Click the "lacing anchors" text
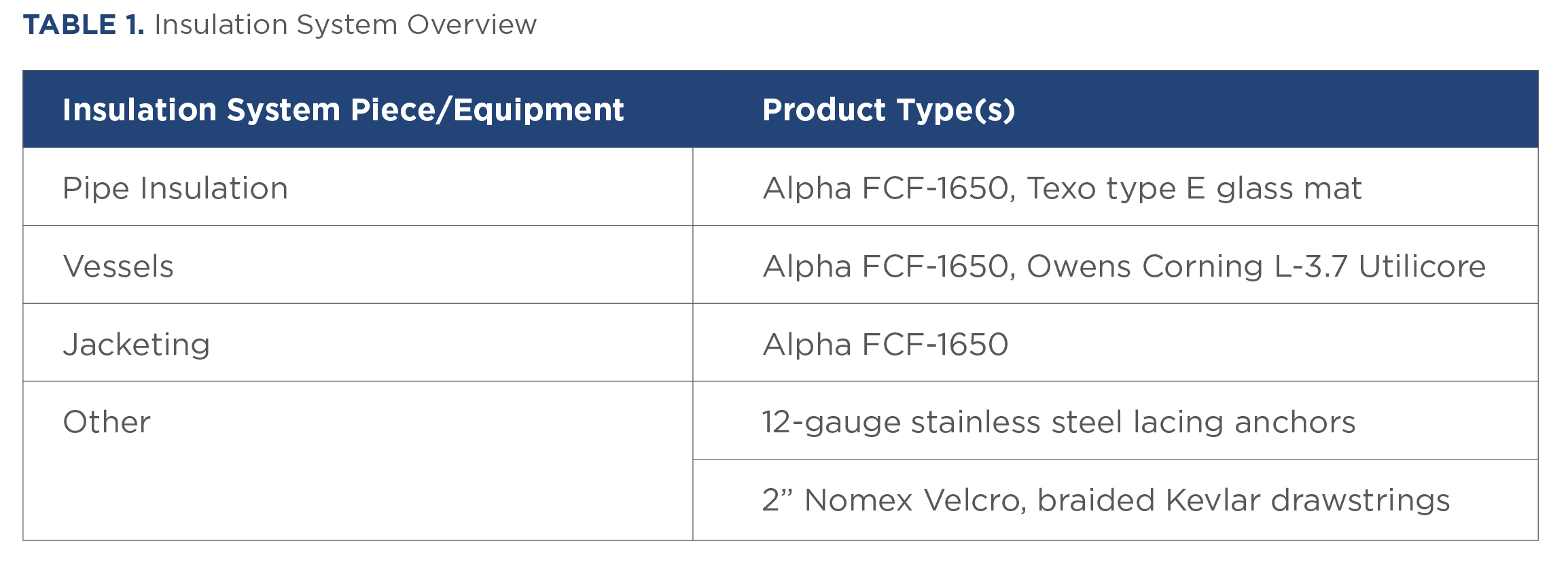Viewport: 1568px width, 571px height. (x=1243, y=422)
